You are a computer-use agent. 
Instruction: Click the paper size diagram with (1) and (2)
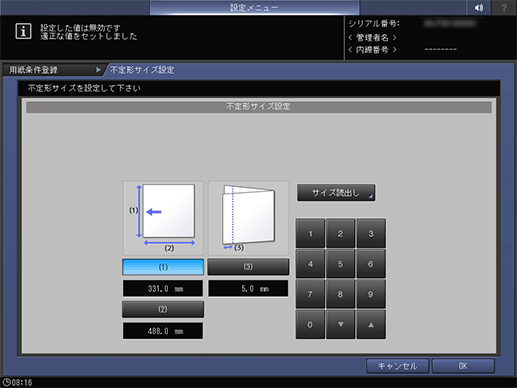163,218
